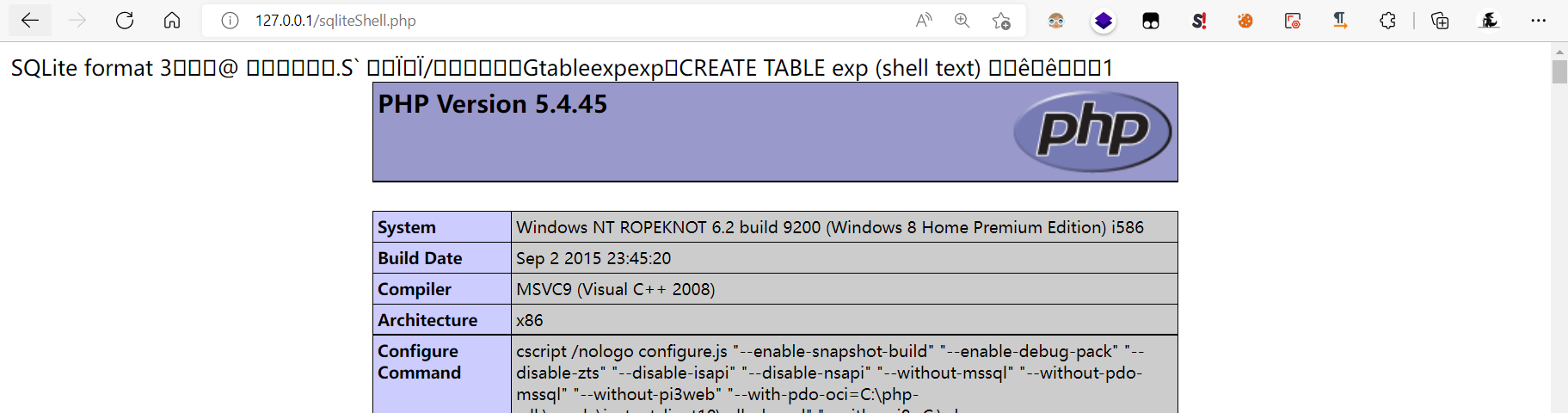Open the black Tampermonkey extension
Viewport: 1568px width, 413px height.
[1151, 21]
